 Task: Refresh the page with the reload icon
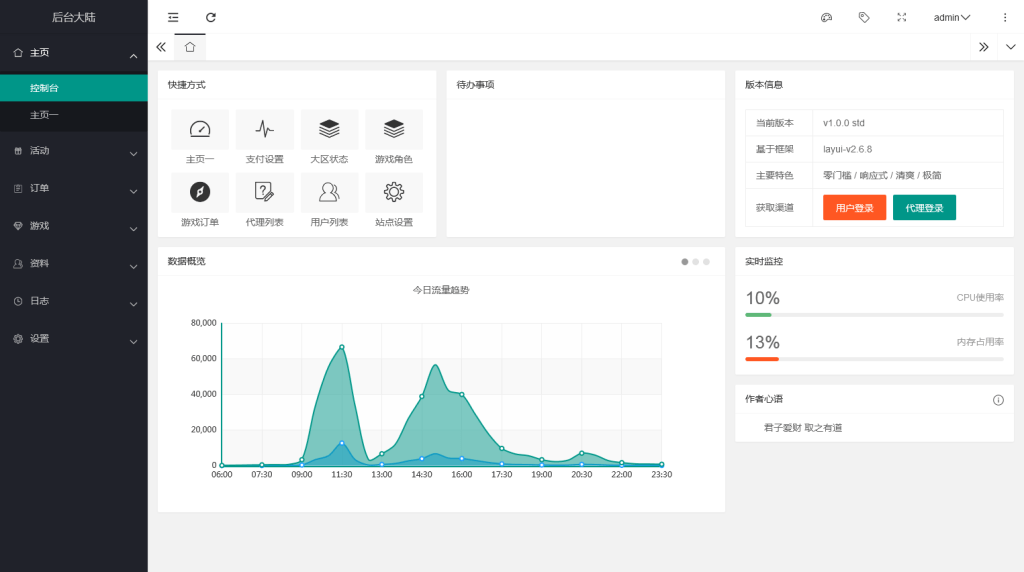click(x=211, y=18)
